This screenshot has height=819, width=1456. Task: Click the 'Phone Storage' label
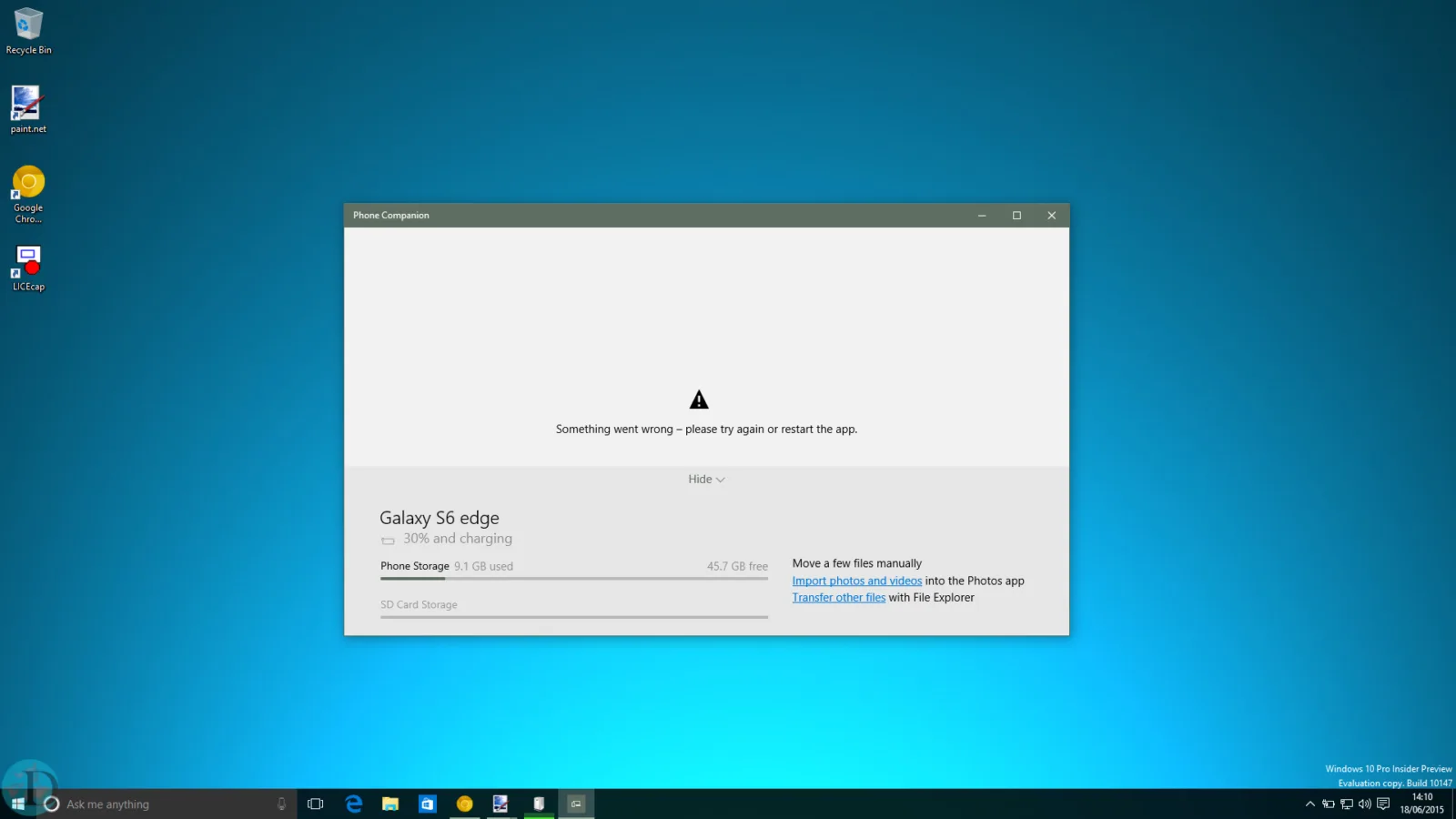point(415,566)
